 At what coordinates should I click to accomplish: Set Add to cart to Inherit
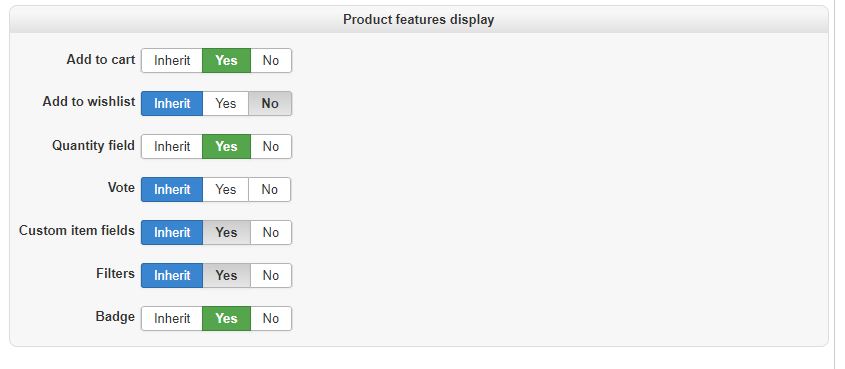click(172, 60)
